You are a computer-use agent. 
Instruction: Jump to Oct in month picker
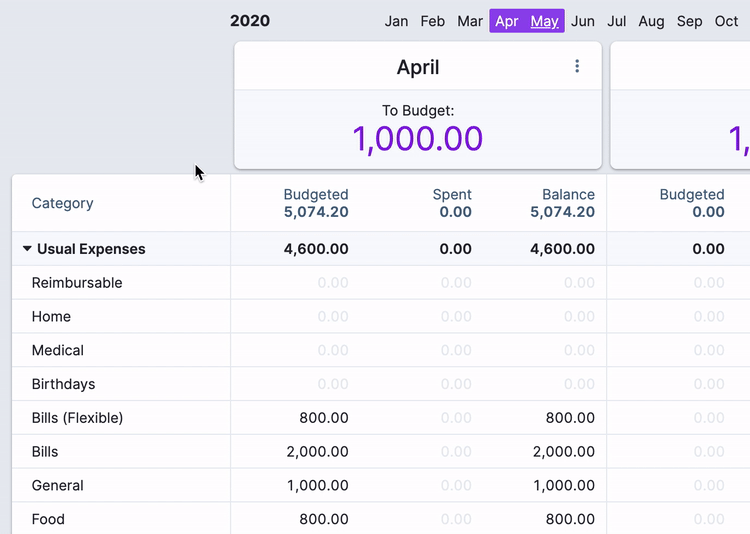[726, 21]
